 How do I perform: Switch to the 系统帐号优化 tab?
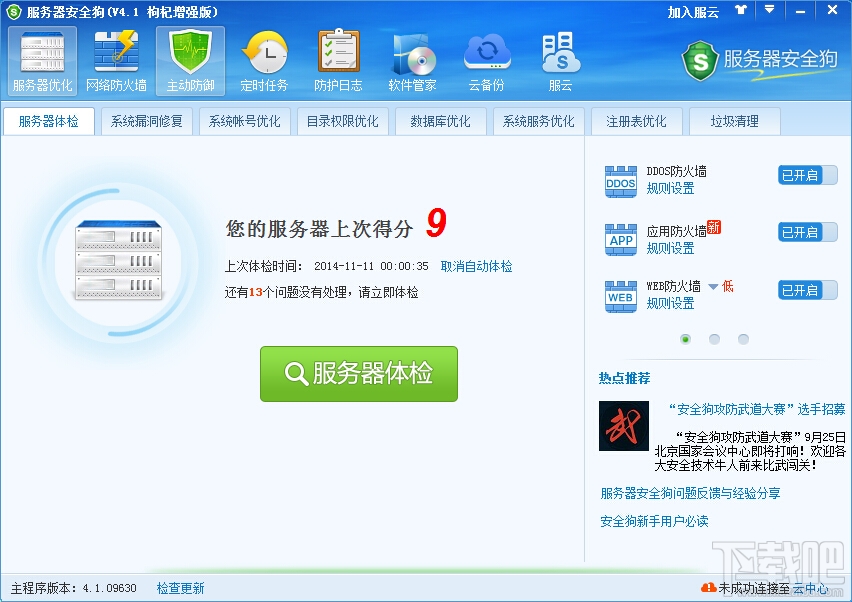[245, 121]
